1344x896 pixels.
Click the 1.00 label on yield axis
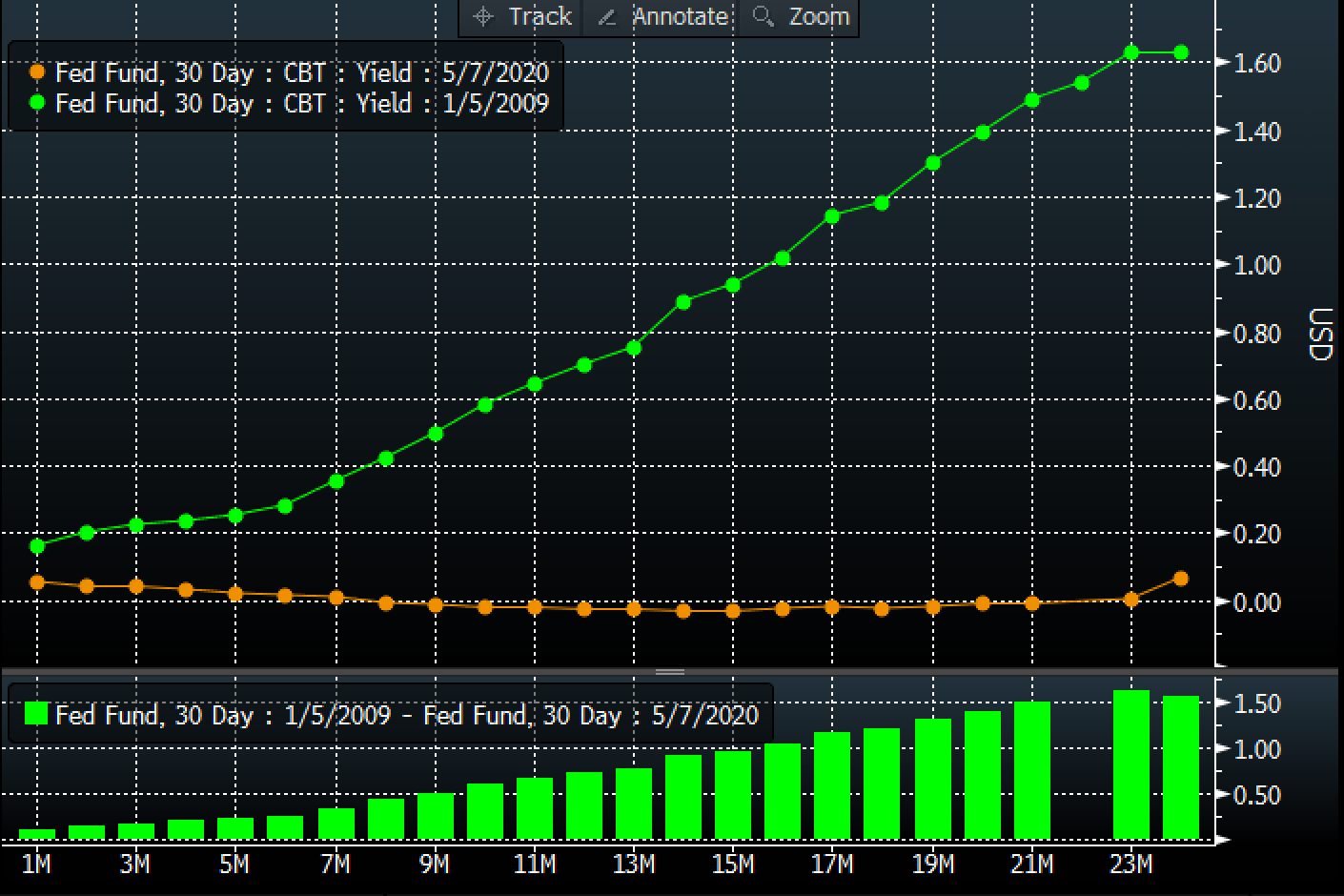pyautogui.click(x=1256, y=265)
